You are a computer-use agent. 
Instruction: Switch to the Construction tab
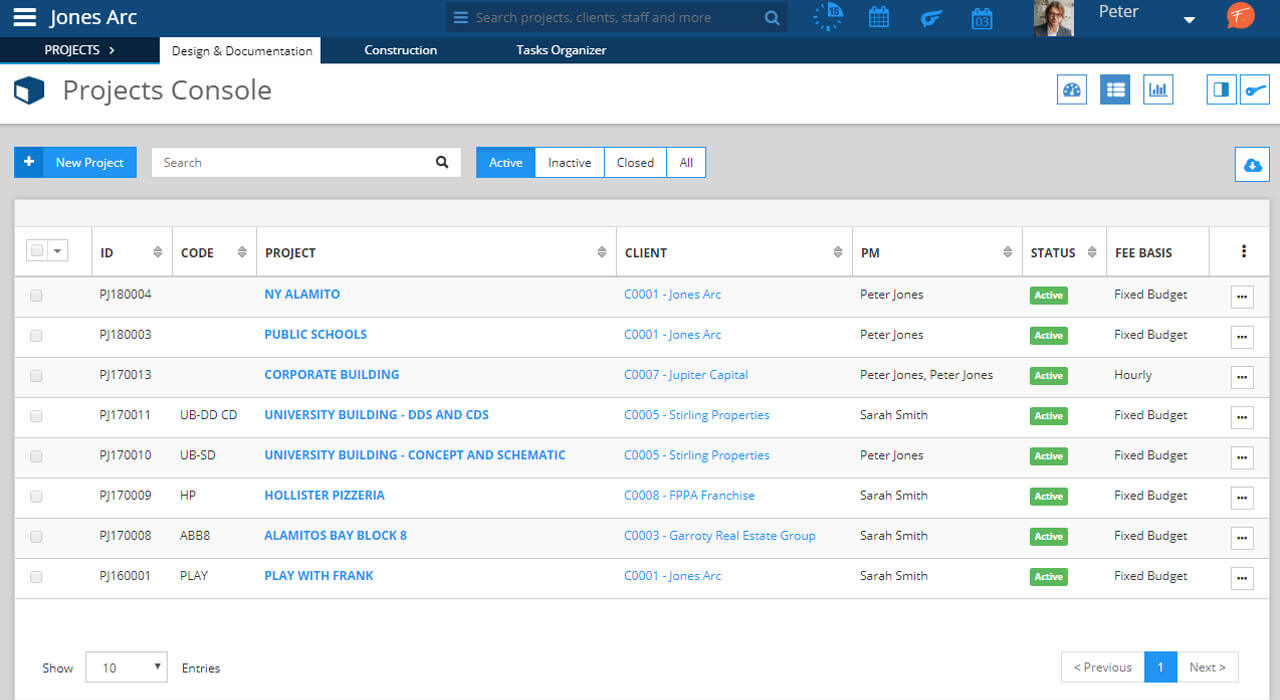[x=400, y=50]
